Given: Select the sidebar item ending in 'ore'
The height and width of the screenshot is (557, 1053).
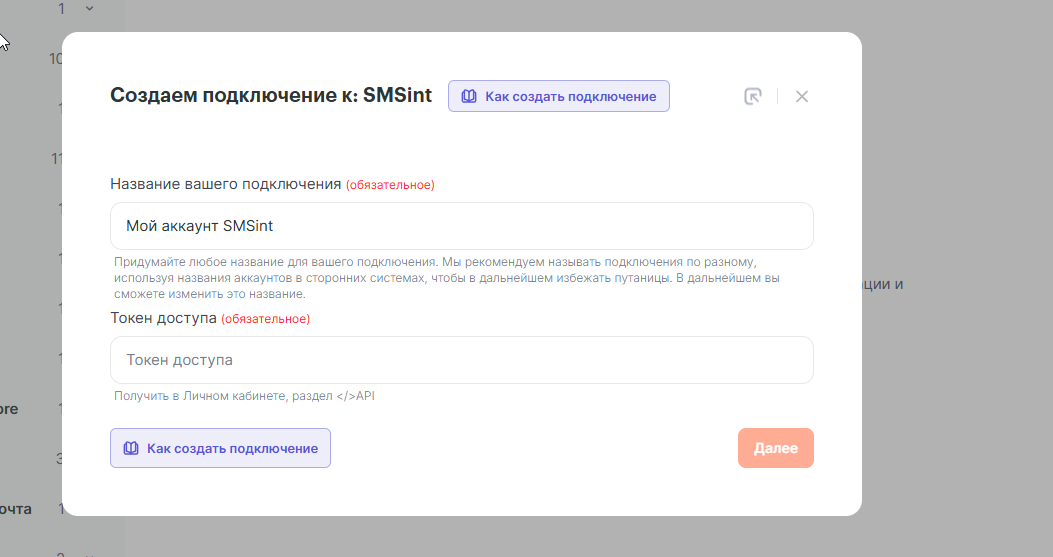Looking at the screenshot, I should [x=9, y=409].
